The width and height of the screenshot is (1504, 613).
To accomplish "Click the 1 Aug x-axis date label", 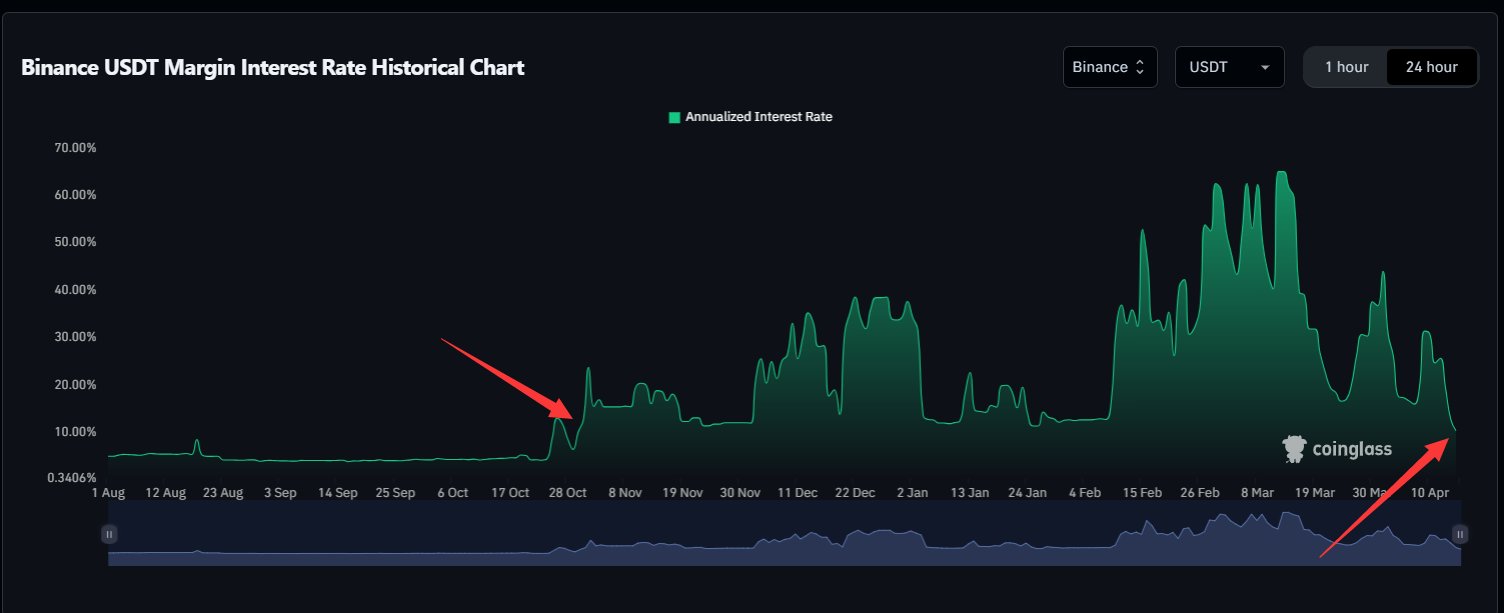I will pos(107,493).
